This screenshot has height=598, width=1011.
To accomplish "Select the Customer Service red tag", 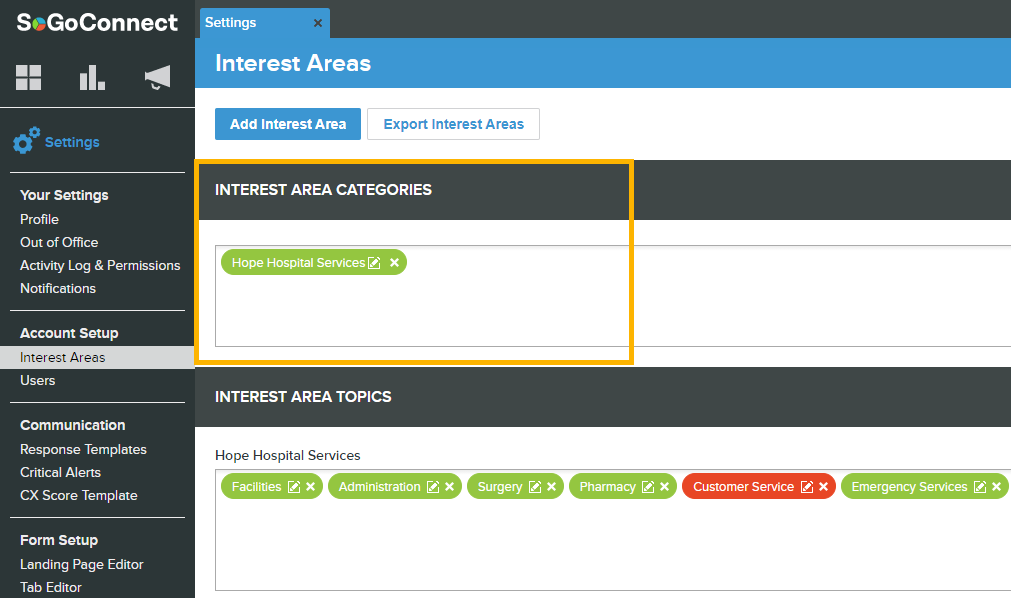I will [743, 487].
